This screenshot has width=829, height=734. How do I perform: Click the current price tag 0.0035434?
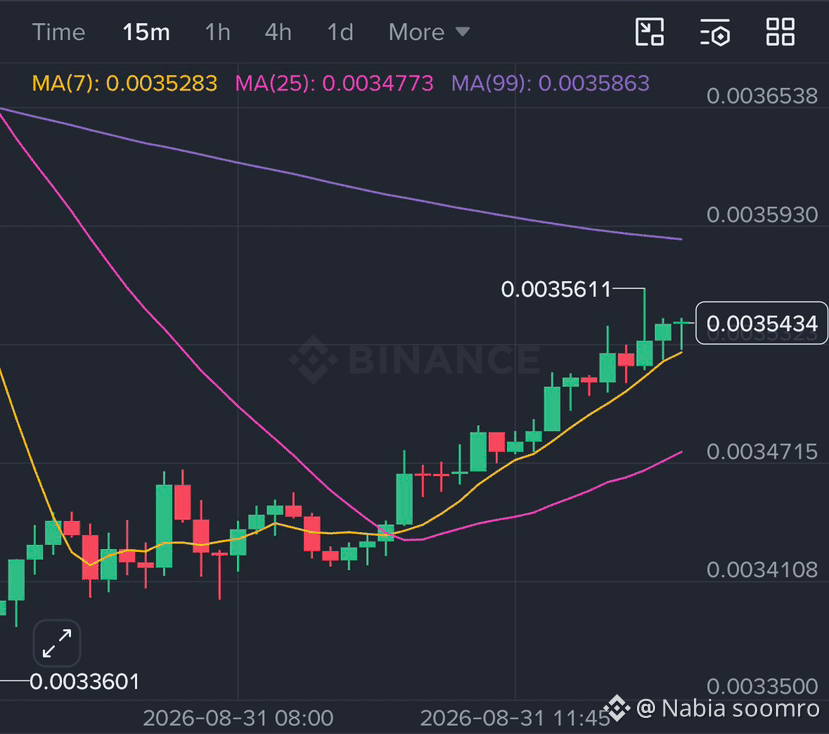pos(761,323)
